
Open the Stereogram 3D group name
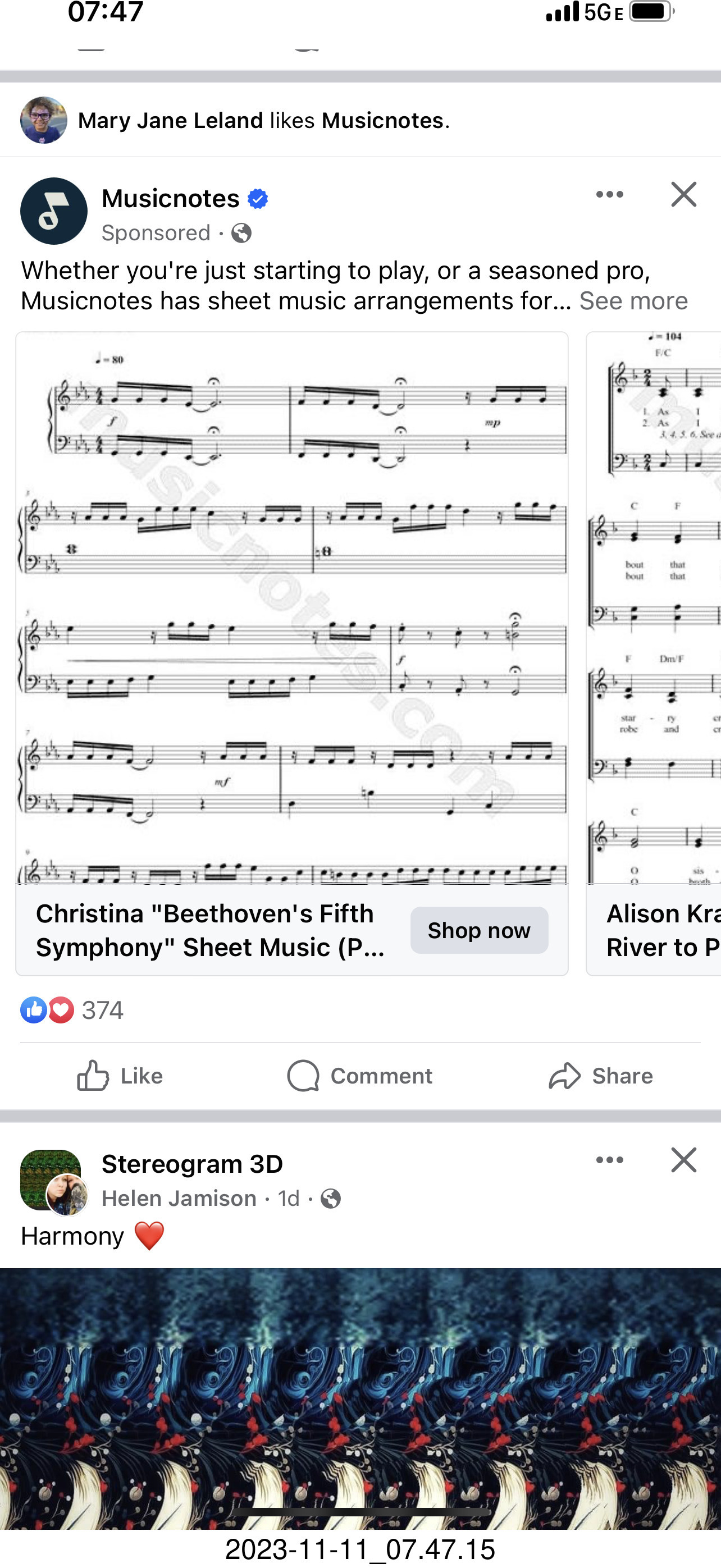(193, 1164)
